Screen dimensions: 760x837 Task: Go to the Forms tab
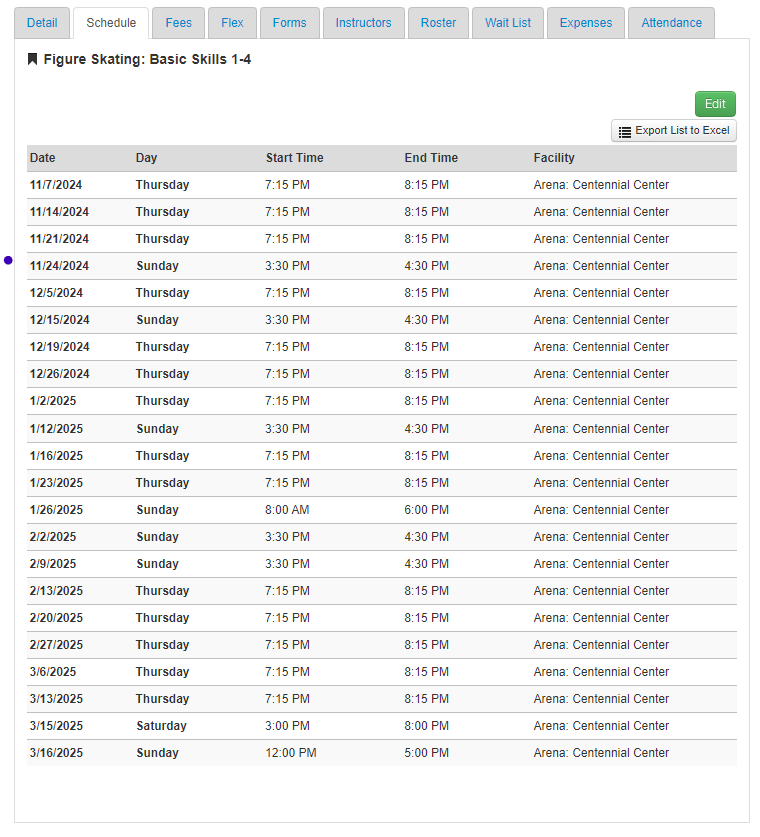pos(290,23)
